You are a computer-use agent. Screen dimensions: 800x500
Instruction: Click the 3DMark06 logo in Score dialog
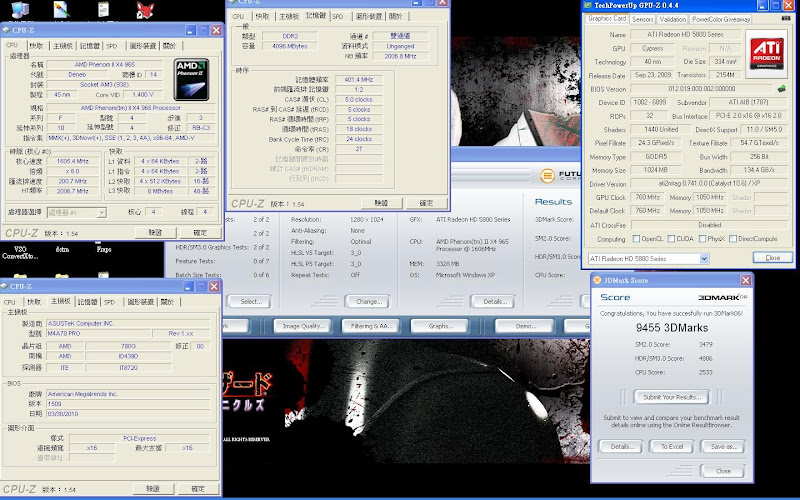coord(722,297)
